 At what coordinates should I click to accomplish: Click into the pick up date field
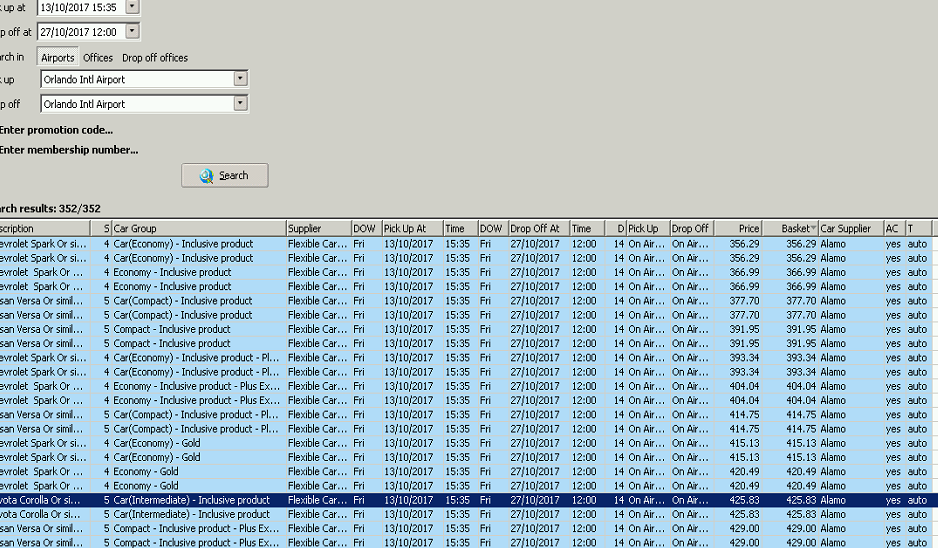[x=80, y=7]
